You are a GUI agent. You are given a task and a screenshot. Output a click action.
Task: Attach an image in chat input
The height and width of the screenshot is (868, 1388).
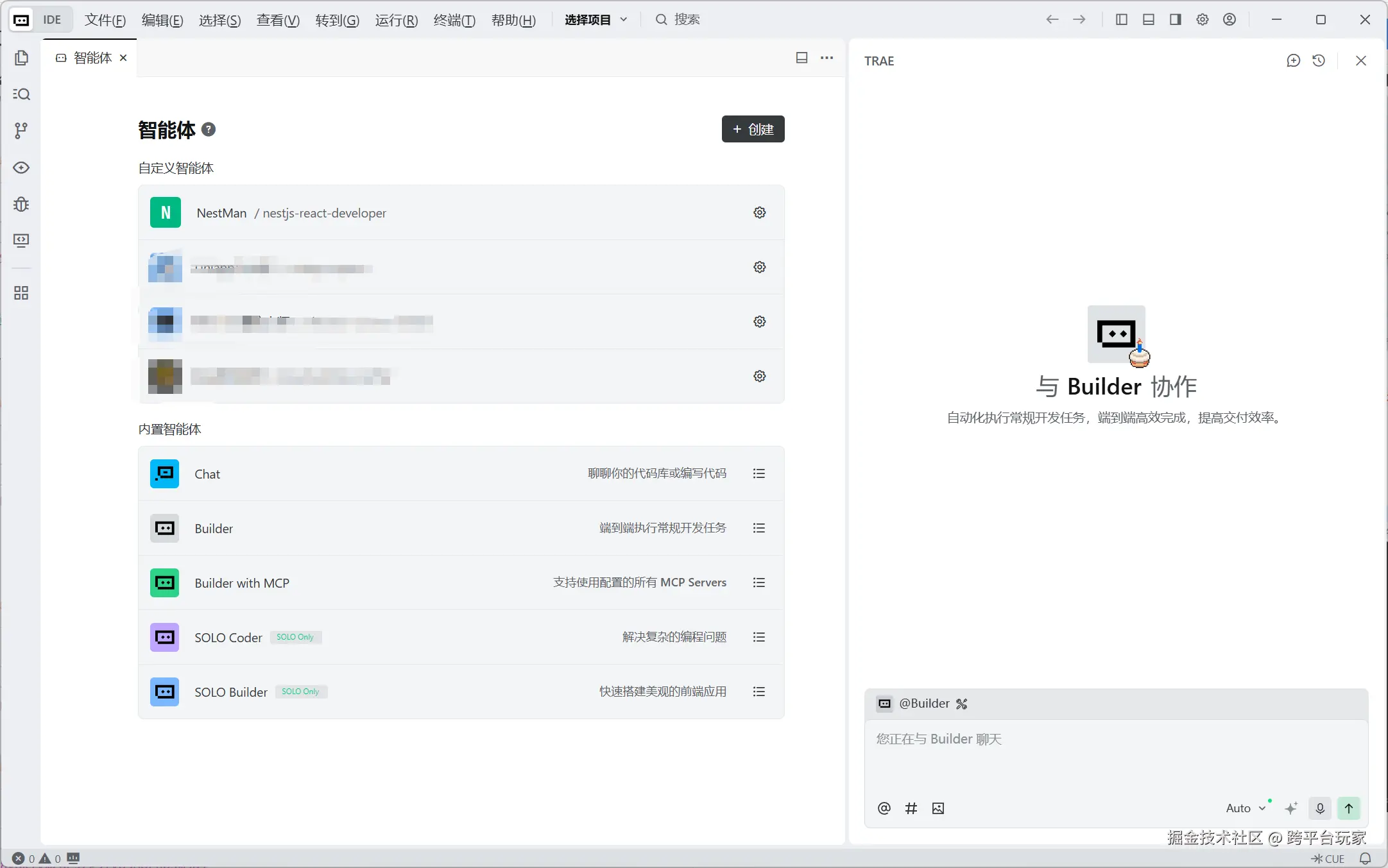[938, 808]
